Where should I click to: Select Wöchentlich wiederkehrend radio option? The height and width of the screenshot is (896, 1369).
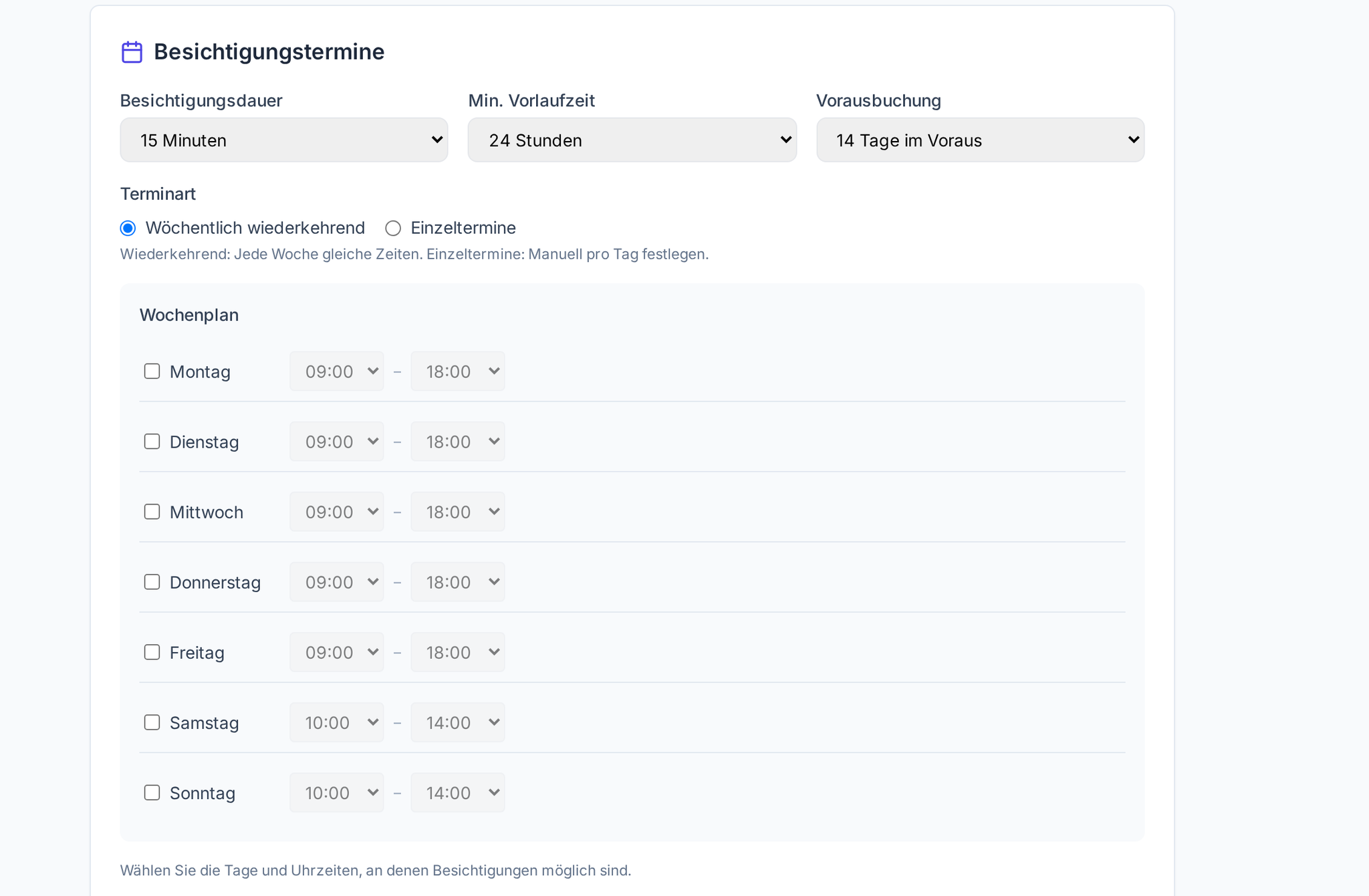coord(128,229)
